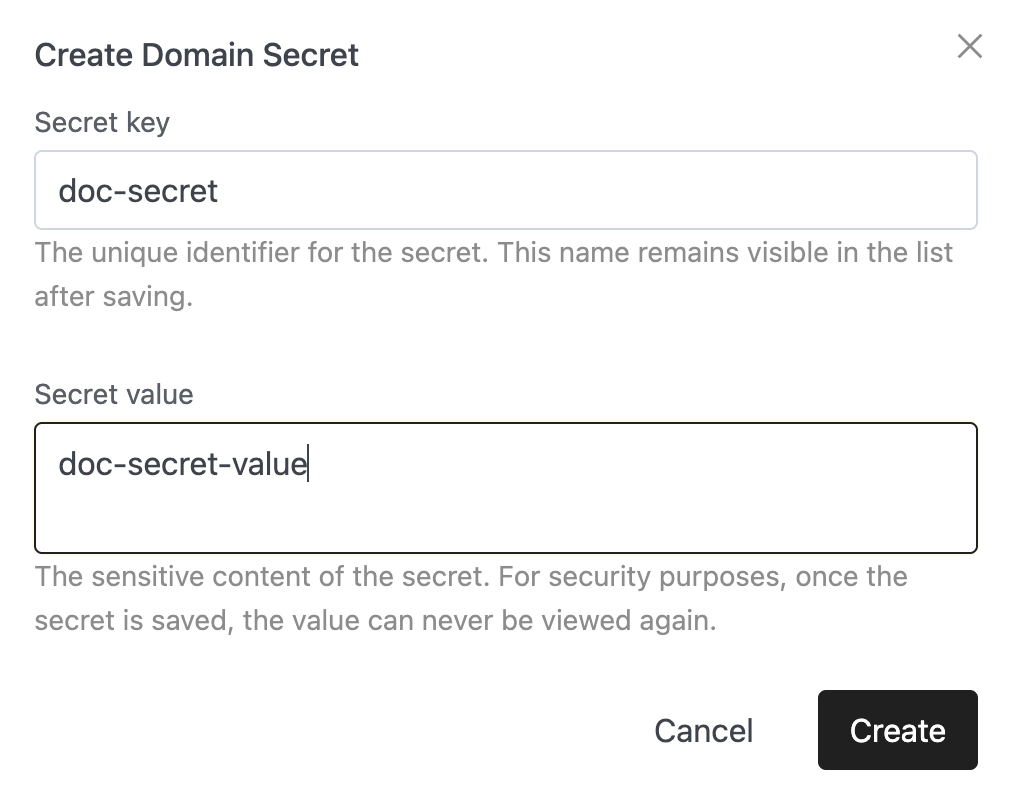Click the doc-secret-value entry
1010x798 pixels.
coord(182,464)
